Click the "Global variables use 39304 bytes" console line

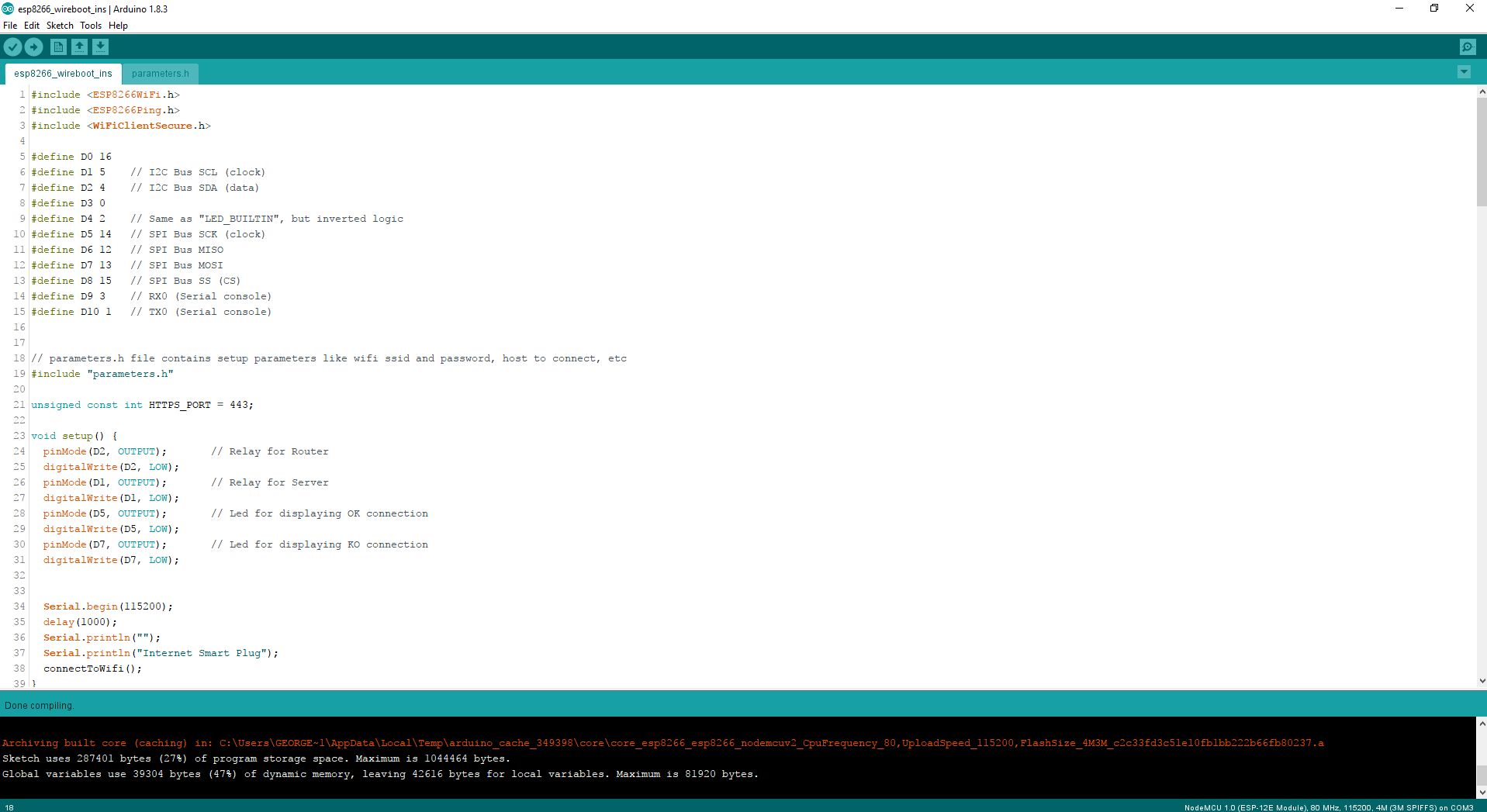tap(380, 774)
